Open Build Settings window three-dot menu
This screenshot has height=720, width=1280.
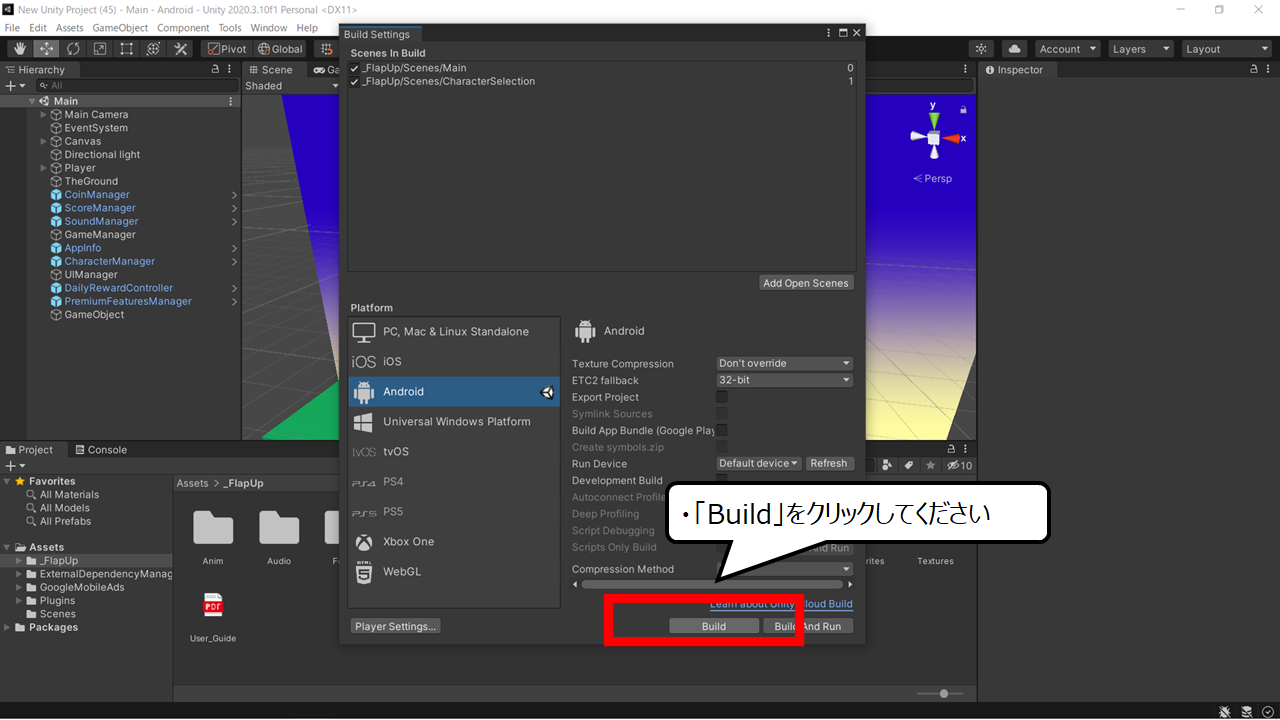[829, 33]
